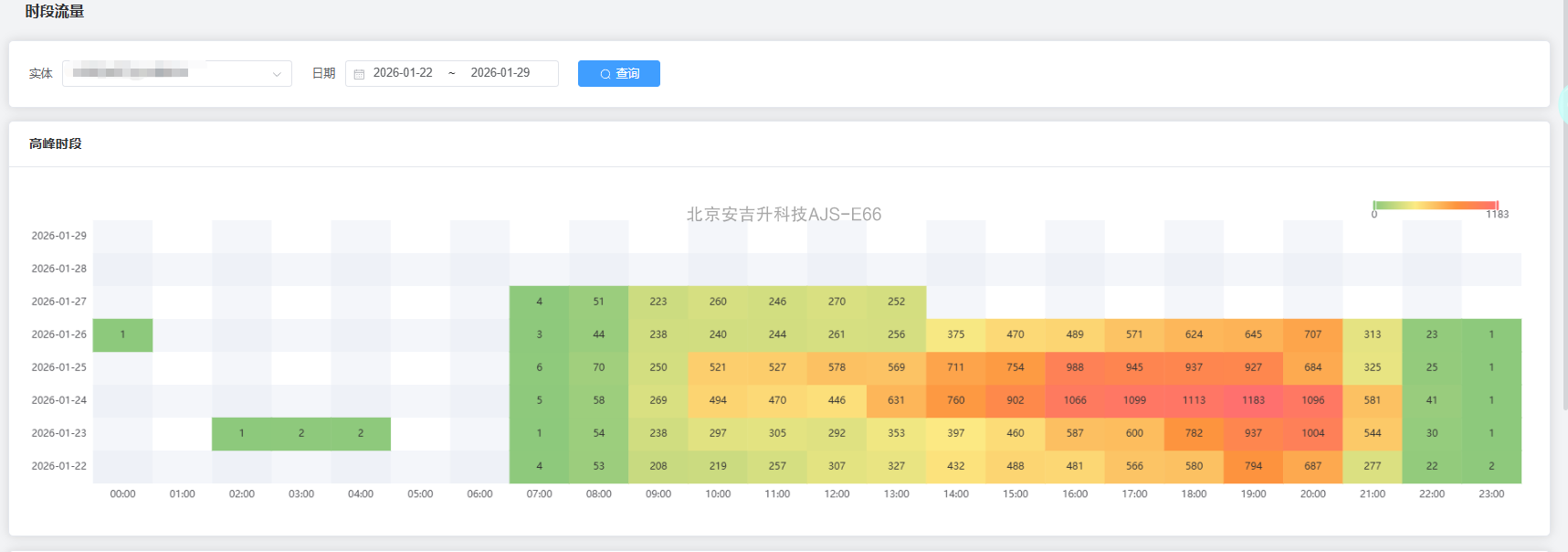The width and height of the screenshot is (1568, 552).
Task: Click the peak cell showing 1183
Action: [1253, 400]
